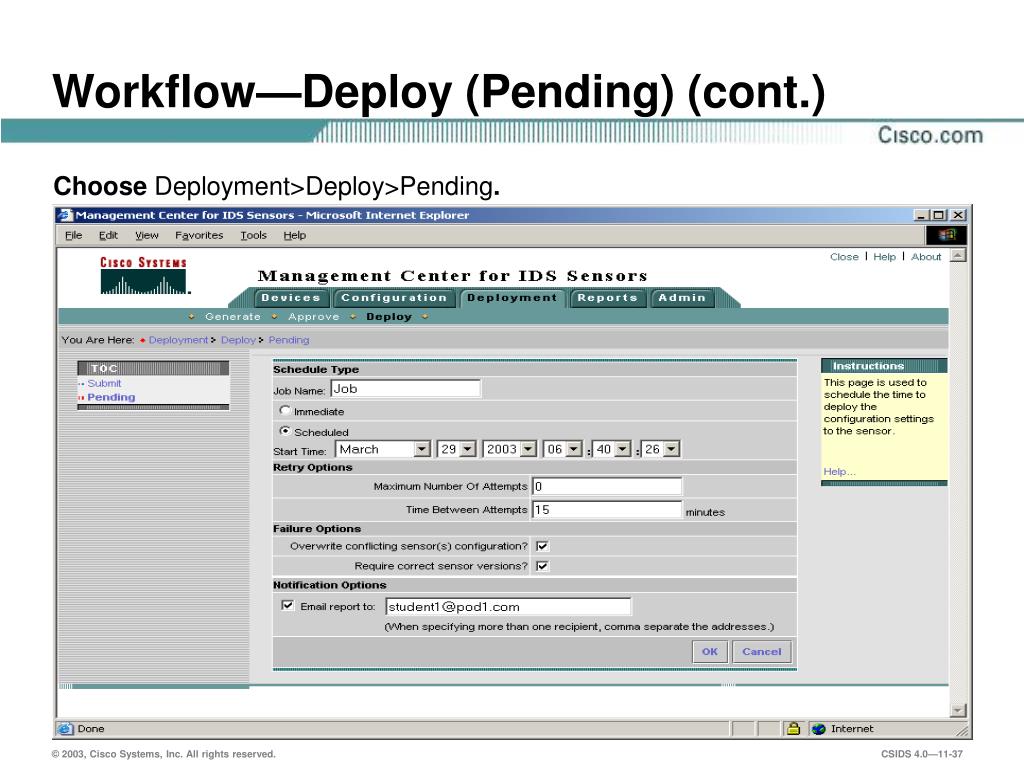
Task: Click the Pending breadcrumb link
Action: click(x=289, y=340)
